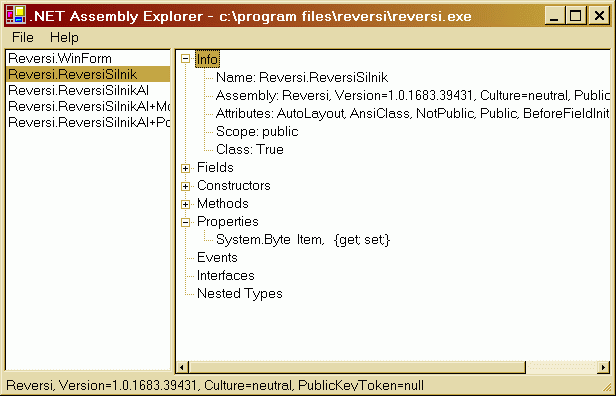
Task: Open the Help menu
Action: pos(64,37)
